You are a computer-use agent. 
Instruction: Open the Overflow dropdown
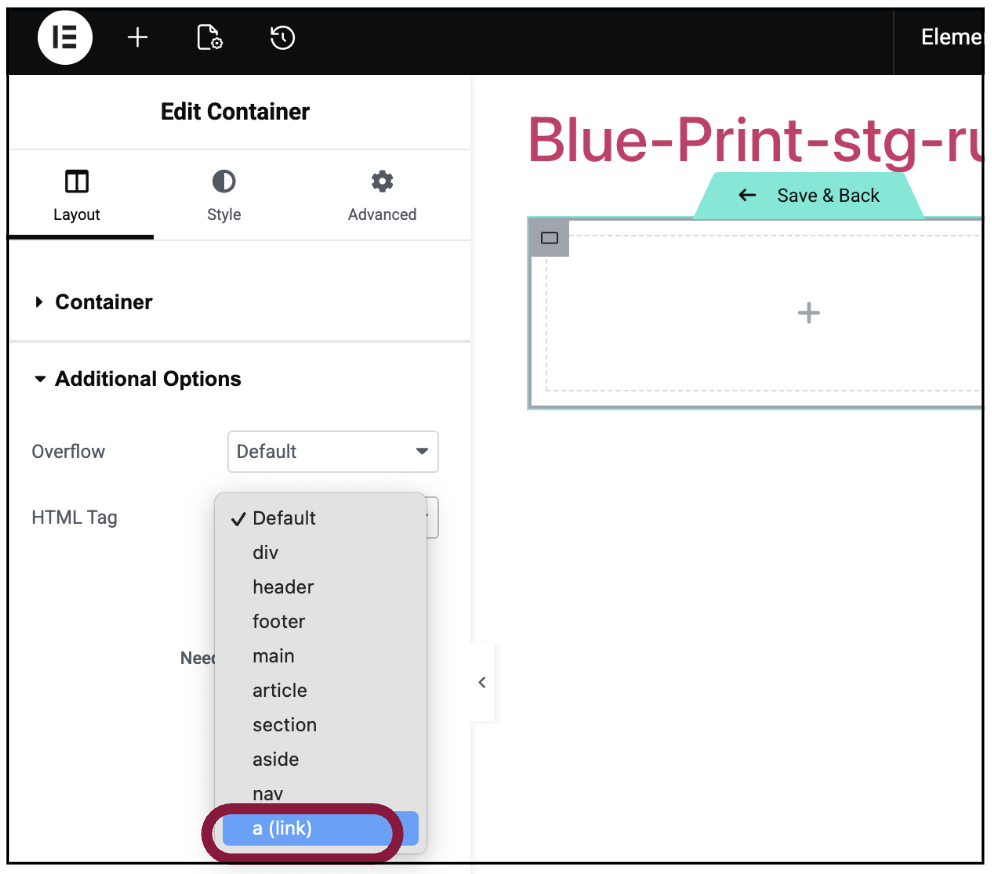coord(333,452)
